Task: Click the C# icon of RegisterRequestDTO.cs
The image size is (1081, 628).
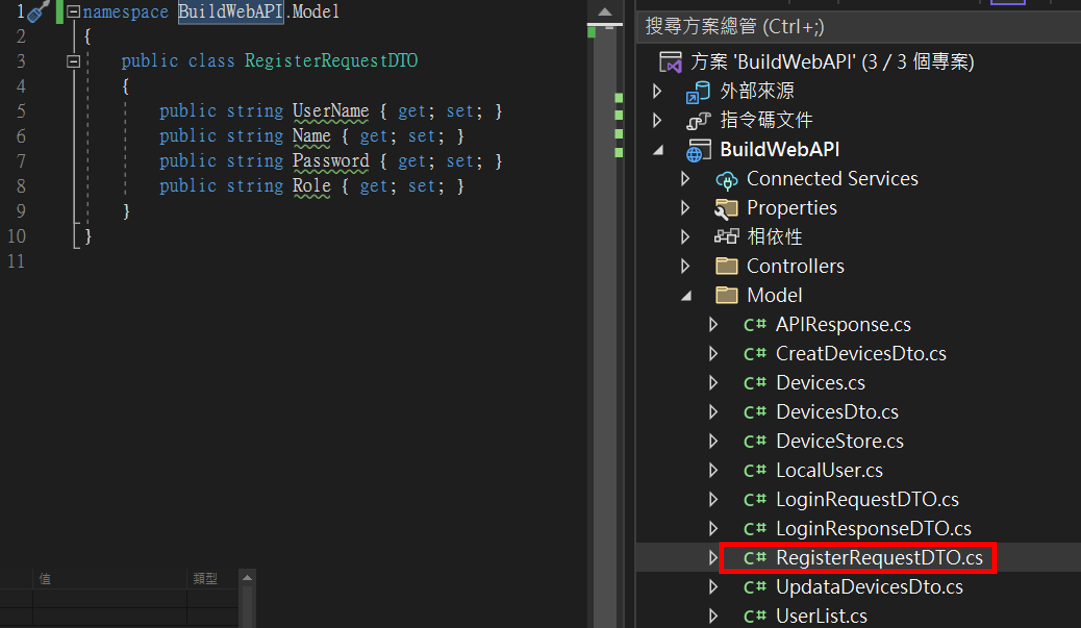Action: [755, 558]
